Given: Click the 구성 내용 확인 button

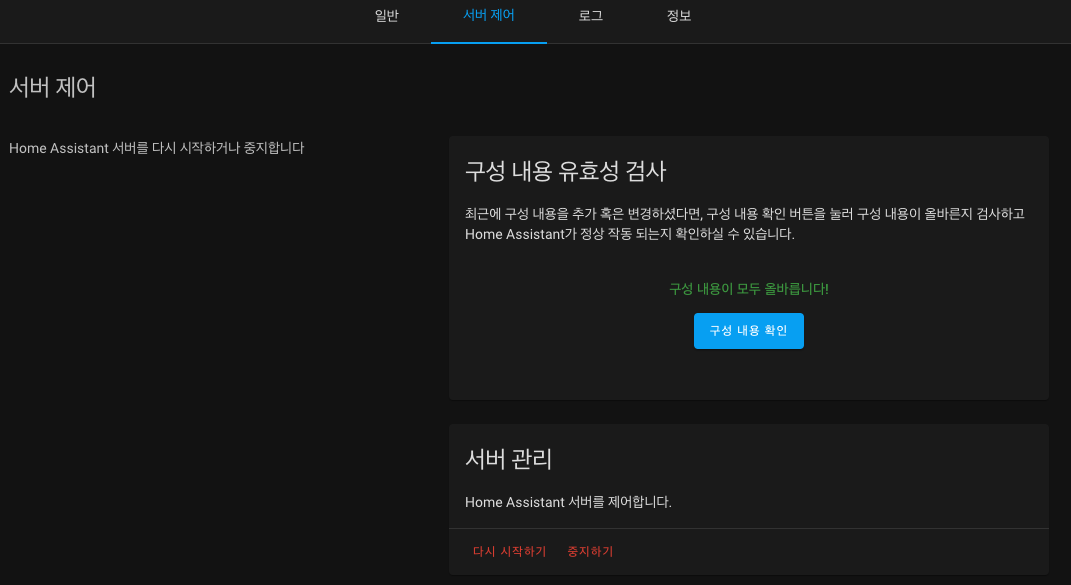Looking at the screenshot, I should click(749, 331).
